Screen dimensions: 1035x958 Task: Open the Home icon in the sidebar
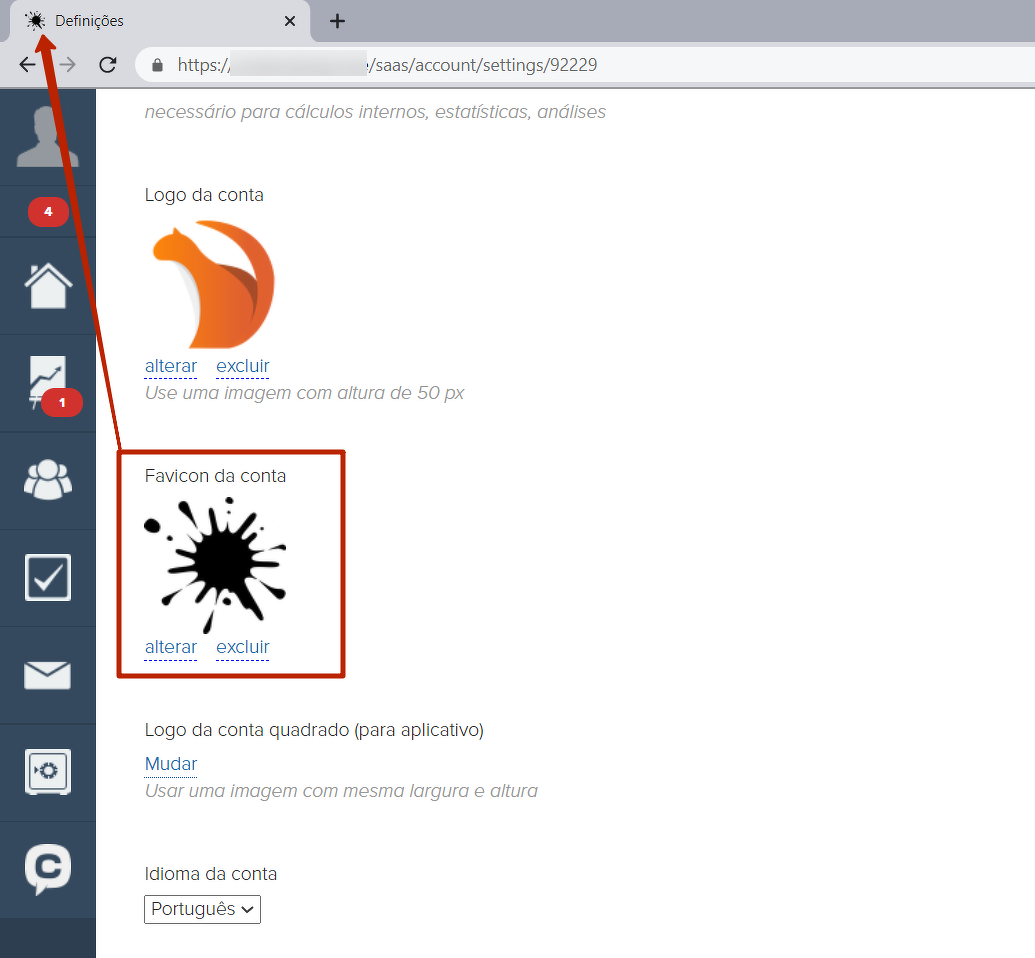pos(47,286)
